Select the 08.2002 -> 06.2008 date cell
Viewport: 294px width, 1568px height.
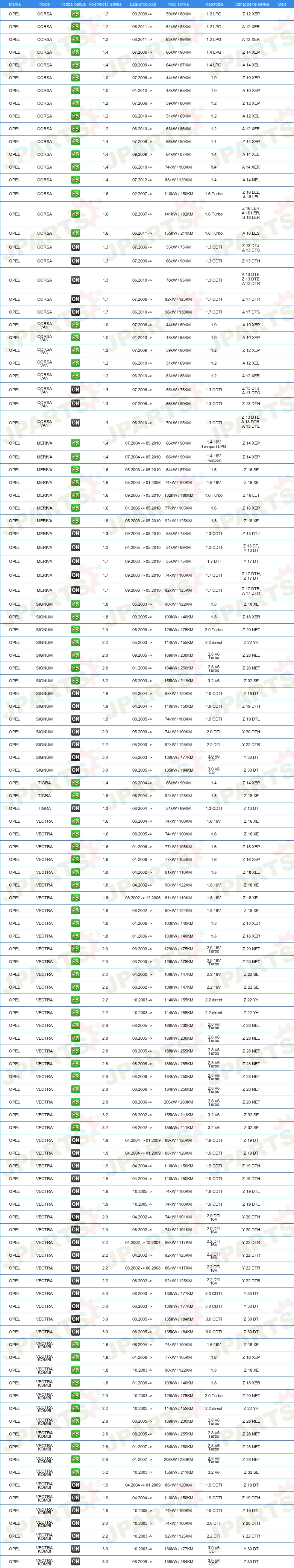click(x=143, y=1268)
